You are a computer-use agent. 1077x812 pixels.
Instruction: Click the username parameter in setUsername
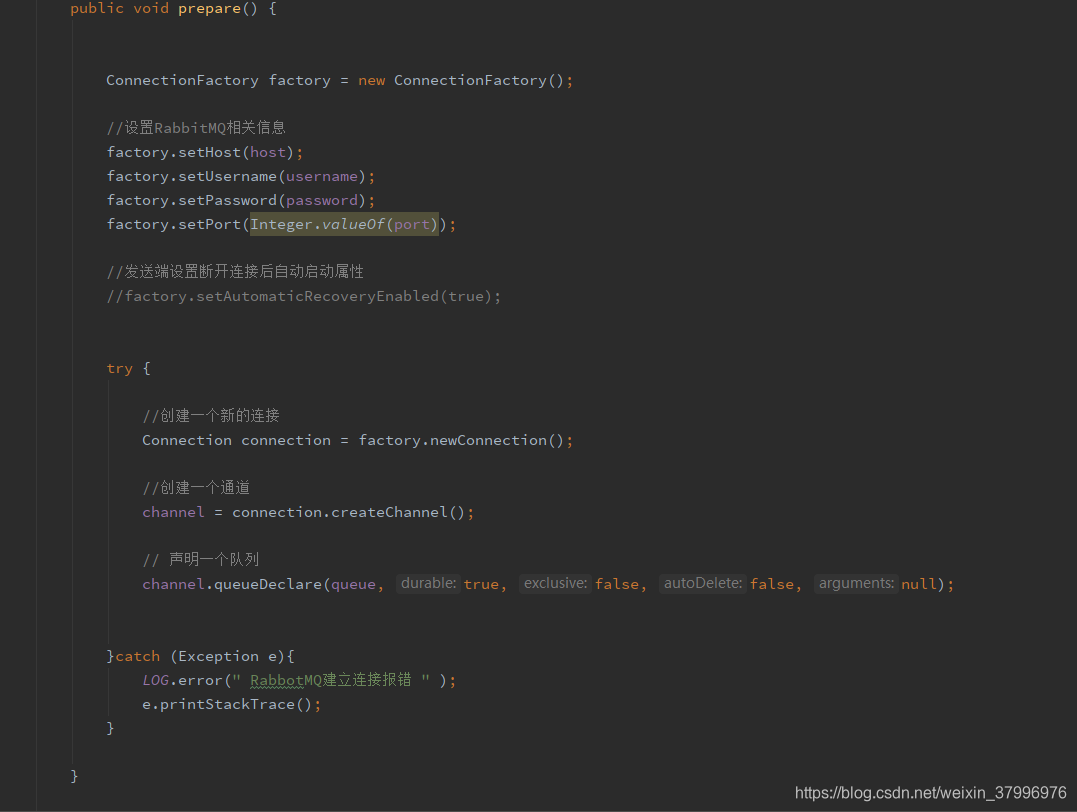point(321,177)
